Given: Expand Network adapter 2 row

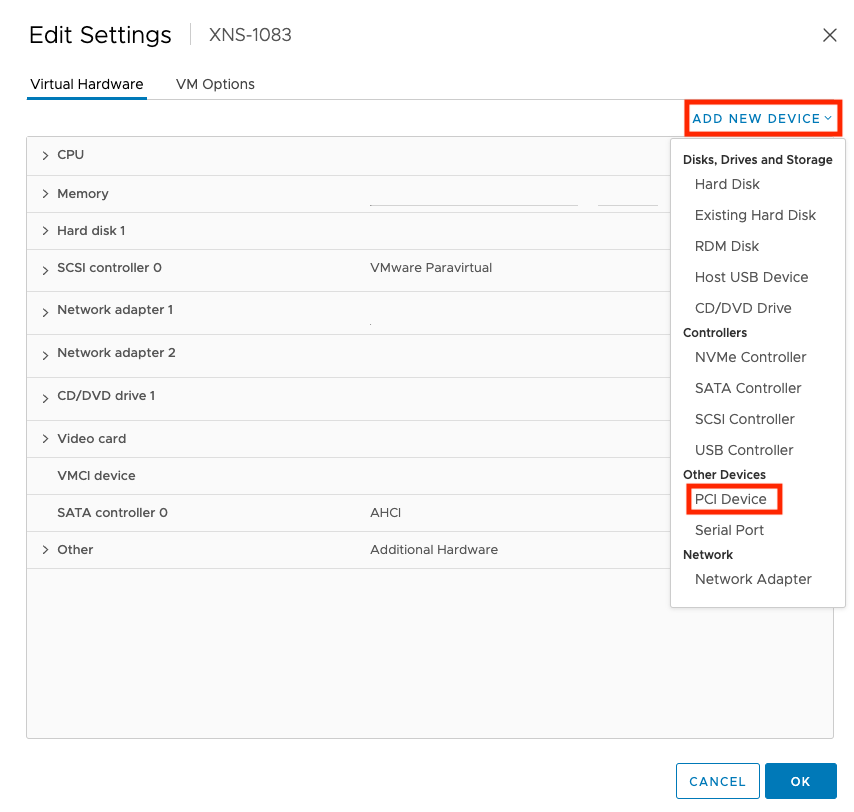Looking at the screenshot, I should pos(45,354).
